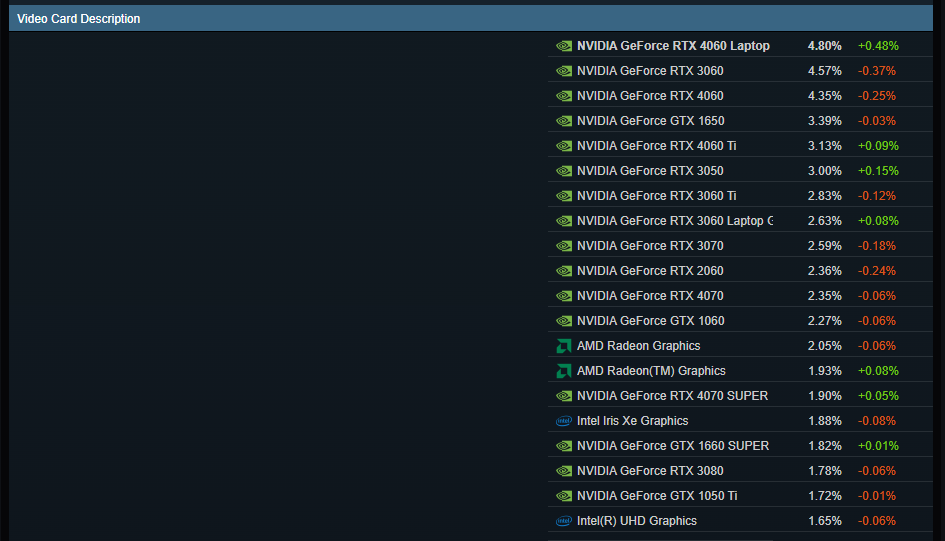945x541 pixels.
Task: Click the +0.09% change value
Action: 878,146
